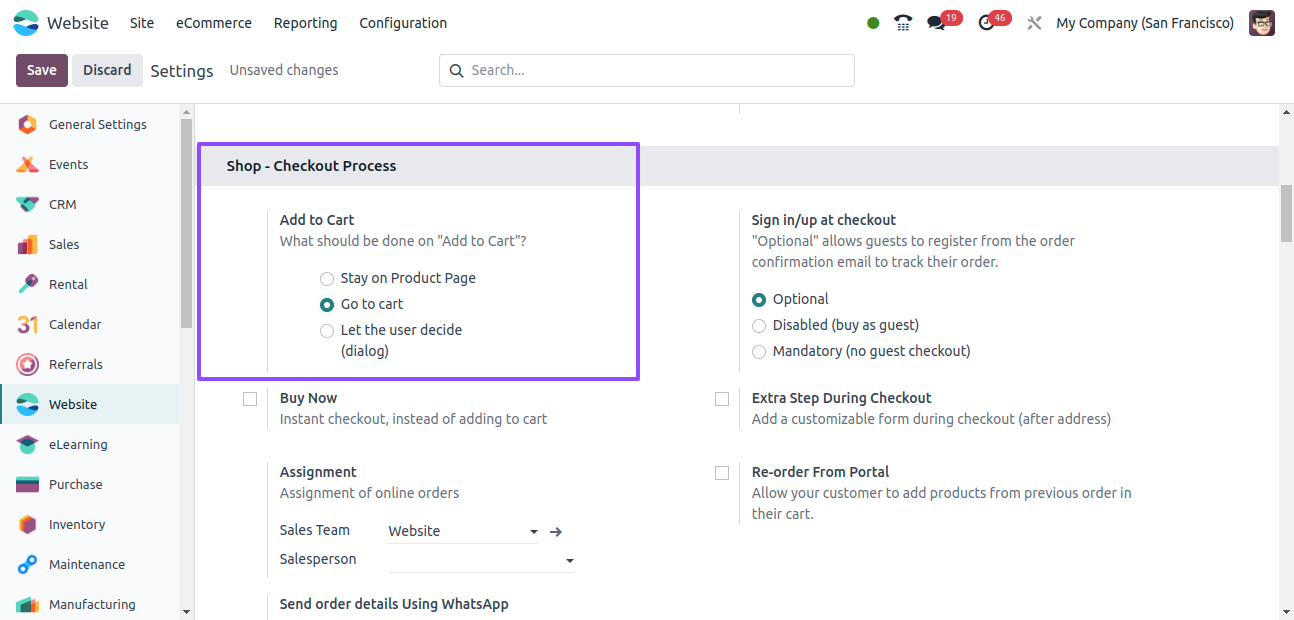
Task: Click the search magnifier icon
Action: pyautogui.click(x=457, y=71)
